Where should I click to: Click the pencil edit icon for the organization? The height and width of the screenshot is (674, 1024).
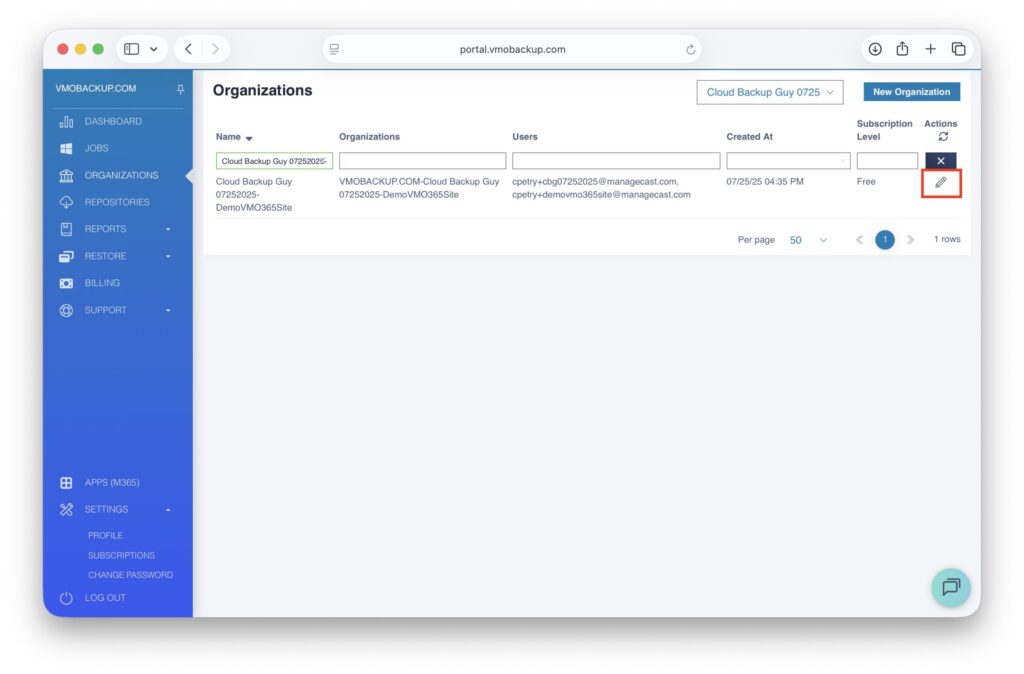(x=940, y=183)
